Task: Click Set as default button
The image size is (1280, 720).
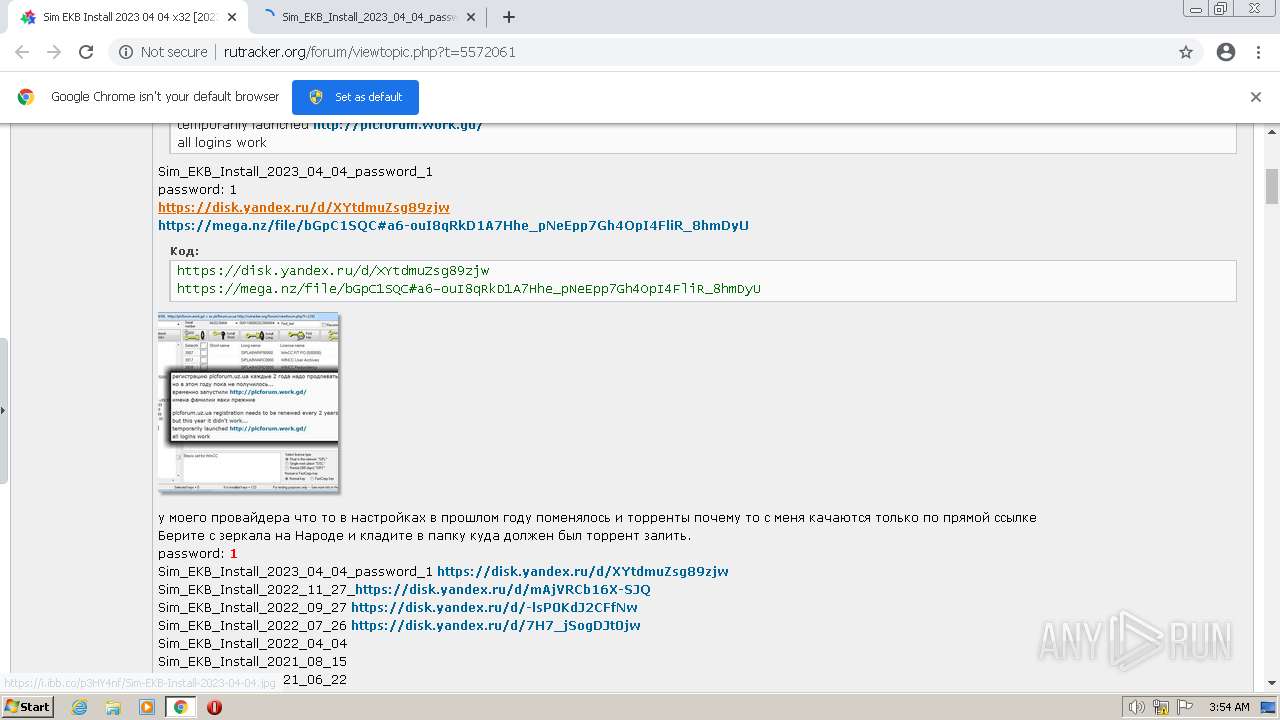Action: (x=355, y=97)
